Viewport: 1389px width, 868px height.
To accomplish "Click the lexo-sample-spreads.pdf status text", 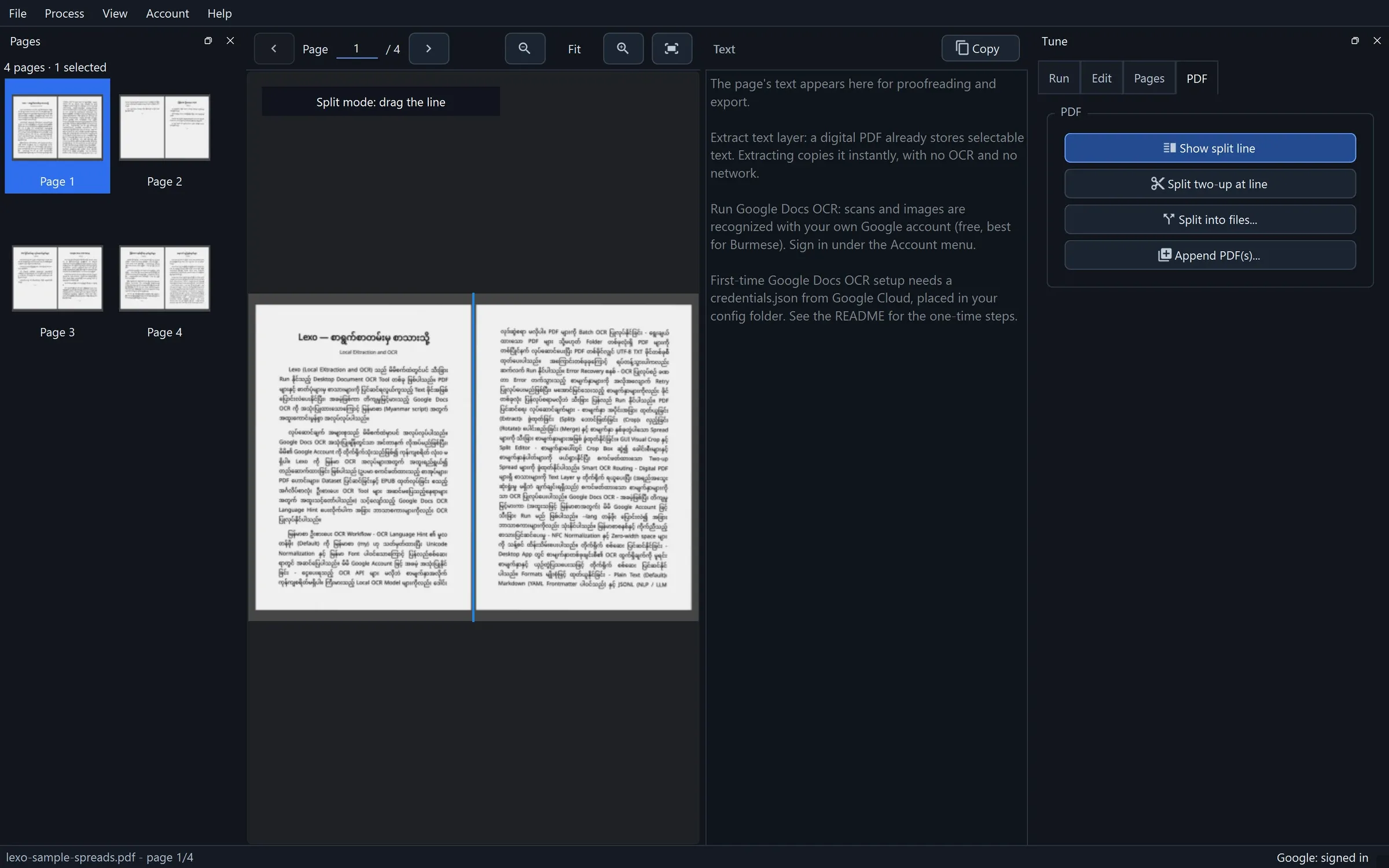I will (x=100, y=858).
